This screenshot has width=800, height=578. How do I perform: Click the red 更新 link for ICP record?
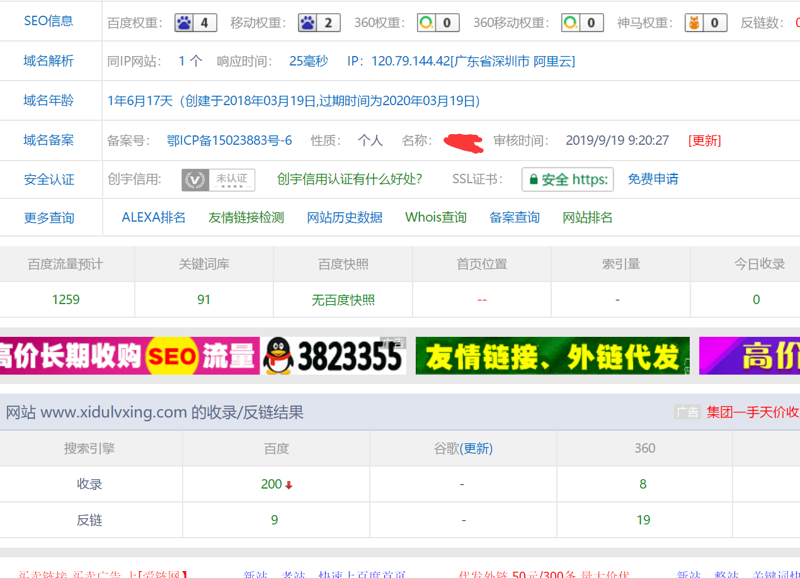[705, 140]
